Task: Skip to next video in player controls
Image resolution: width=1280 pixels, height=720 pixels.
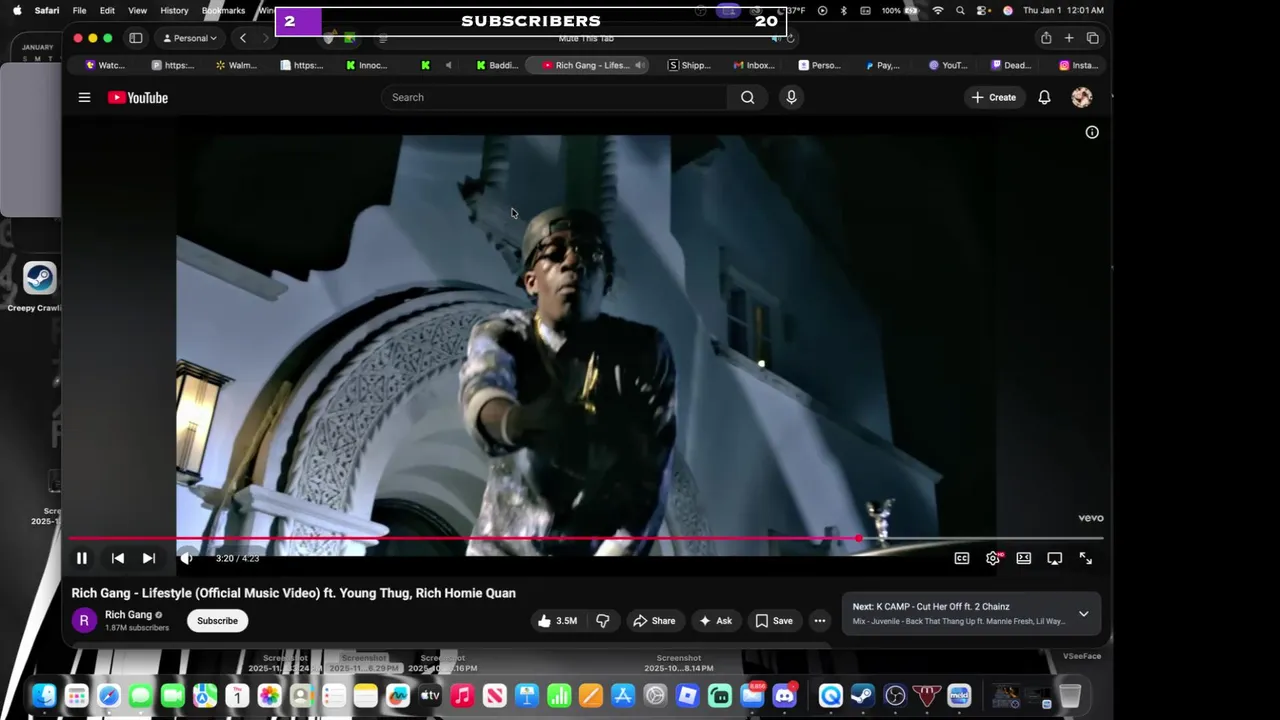Action: tap(148, 558)
